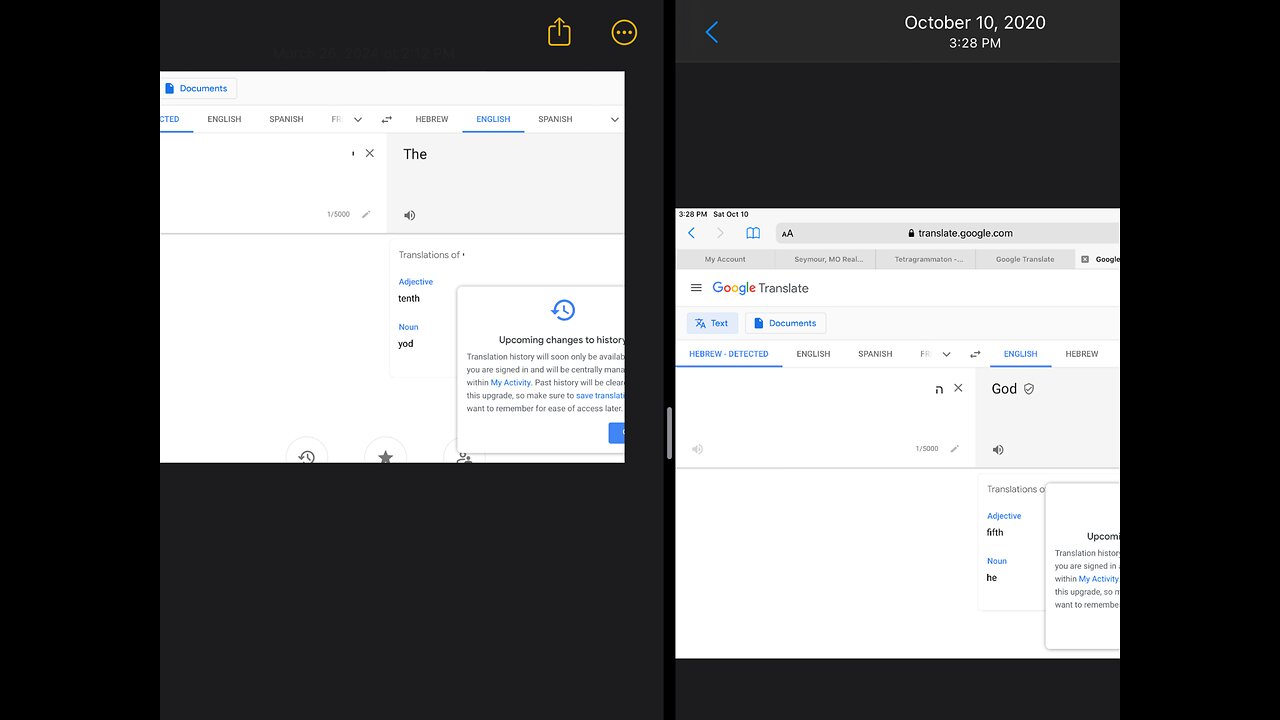Image resolution: width=1280 pixels, height=720 pixels.
Task: Select SPANISH source tab in the right screenshot
Action: [875, 354]
